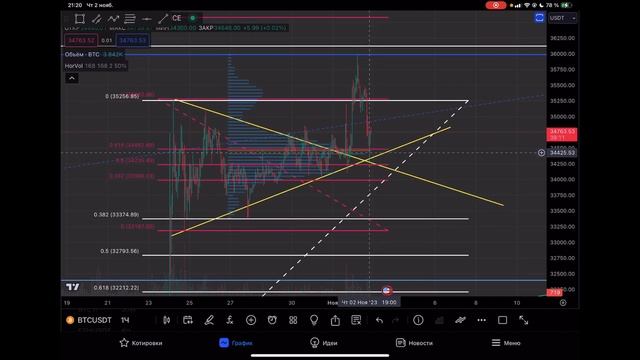Switch to the Котировки tab
The height and width of the screenshot is (360, 640).
[x=141, y=343]
